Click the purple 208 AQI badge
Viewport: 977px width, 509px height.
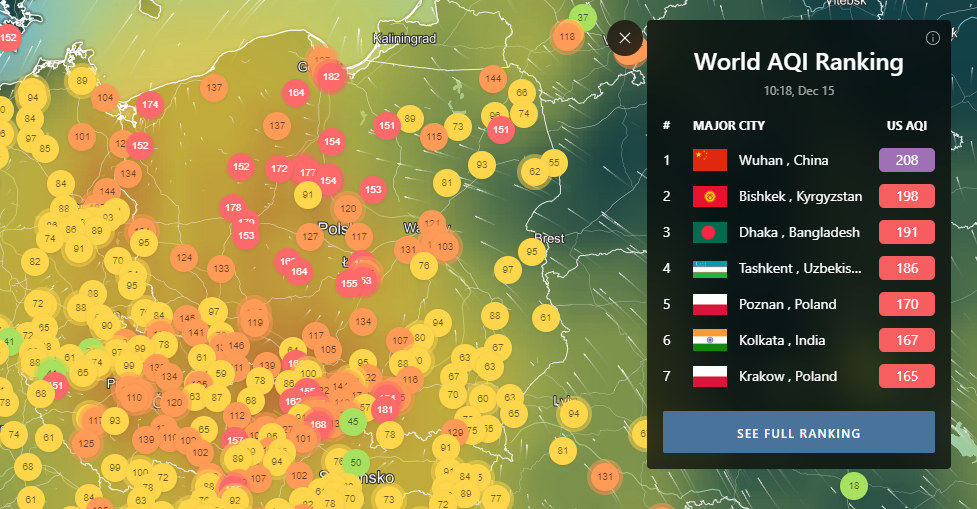pos(907,160)
